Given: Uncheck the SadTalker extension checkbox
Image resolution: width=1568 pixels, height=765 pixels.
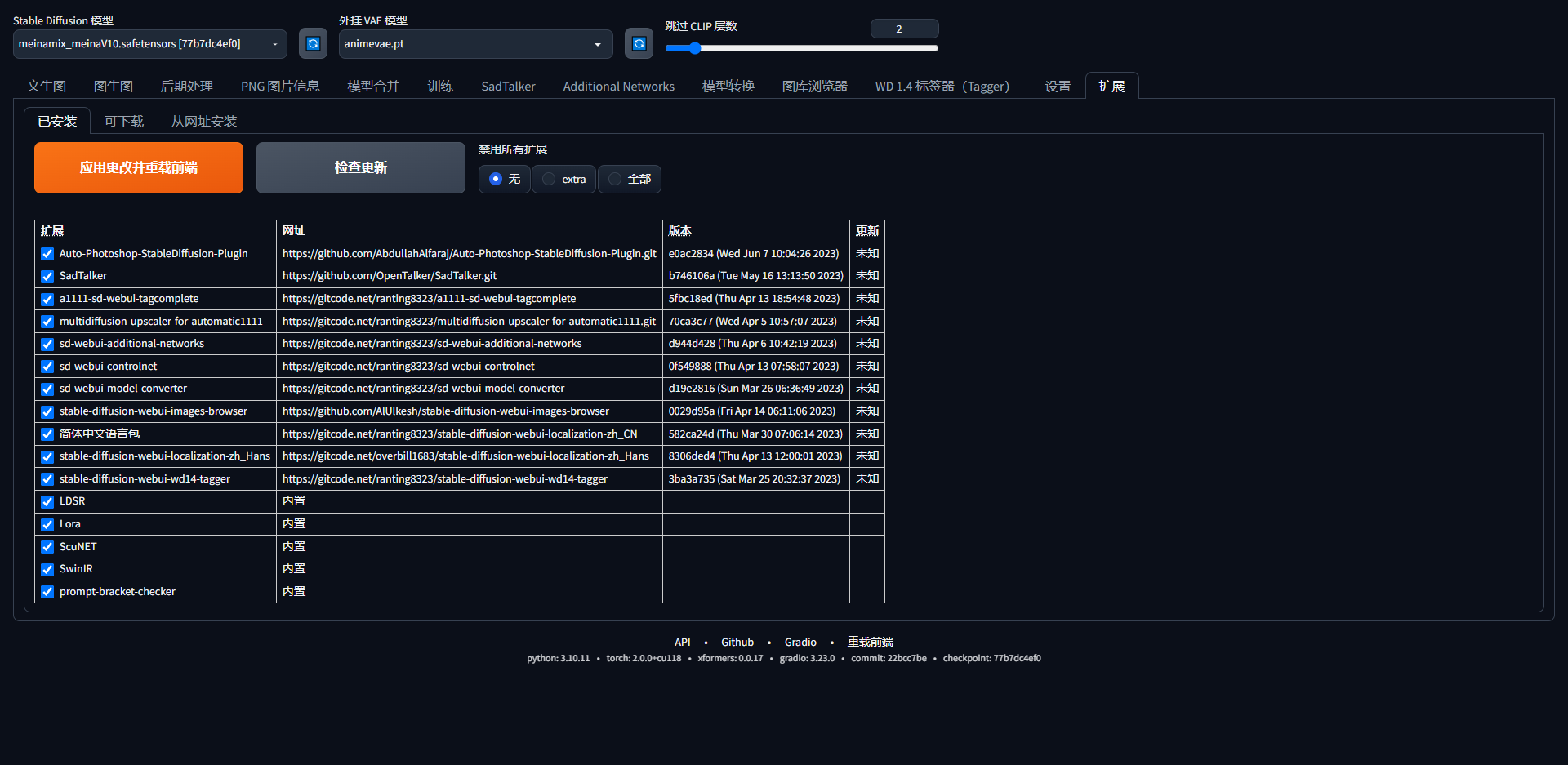Looking at the screenshot, I should pos(47,277).
